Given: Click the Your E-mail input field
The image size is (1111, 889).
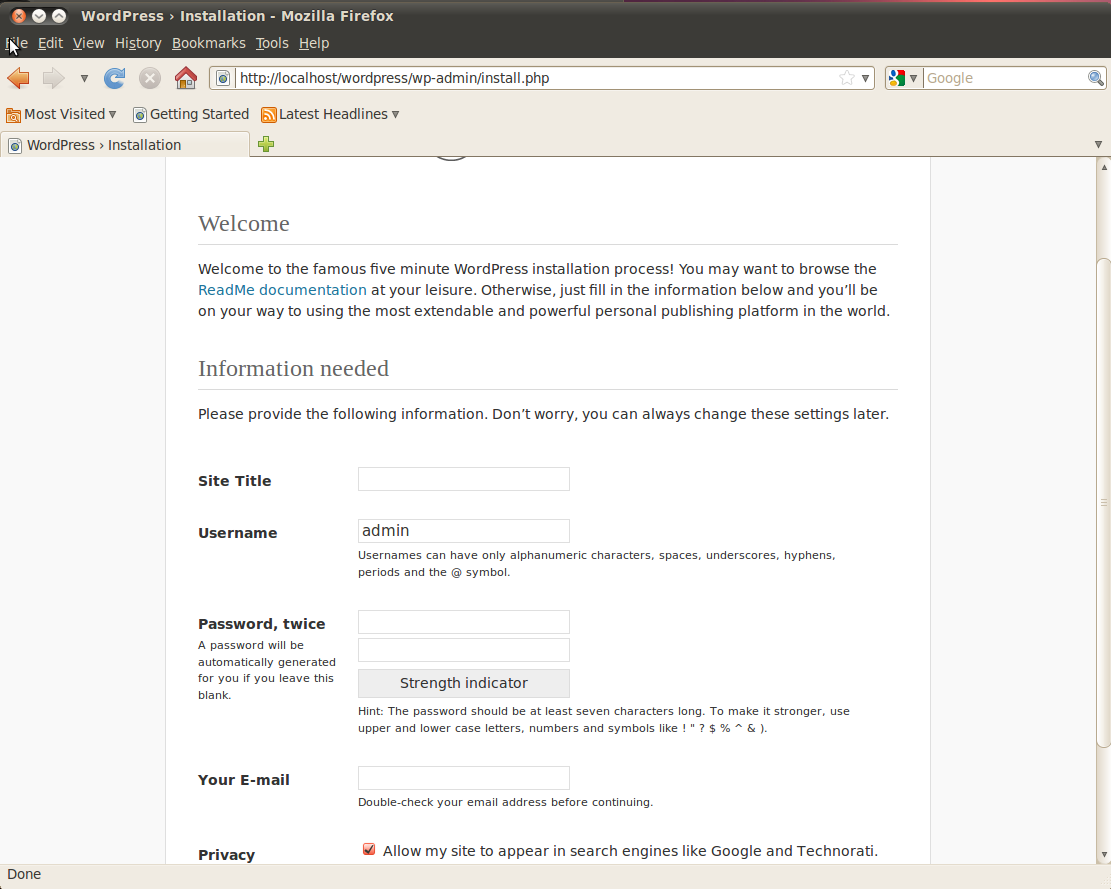Looking at the screenshot, I should pyautogui.click(x=463, y=778).
